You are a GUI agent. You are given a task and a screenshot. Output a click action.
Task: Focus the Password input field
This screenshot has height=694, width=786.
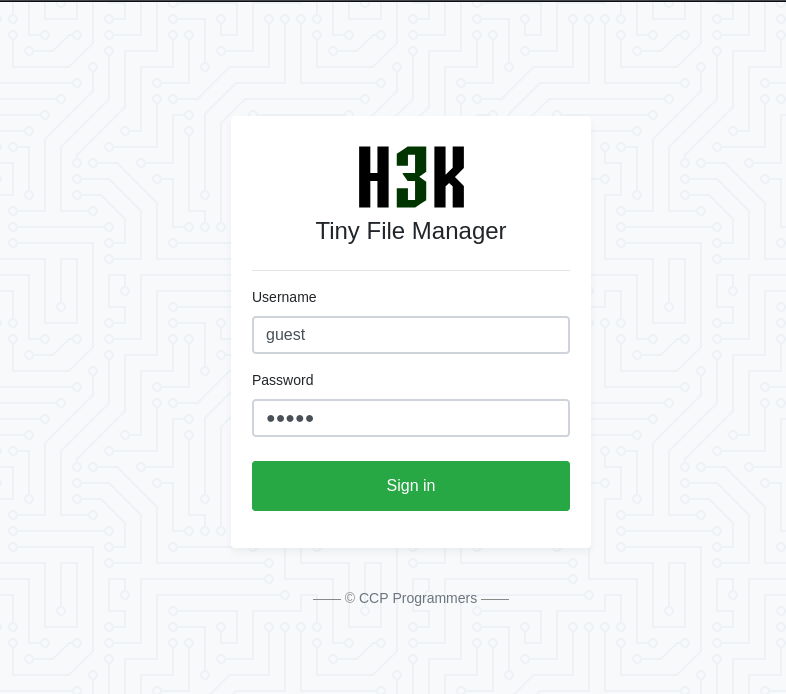(x=411, y=418)
